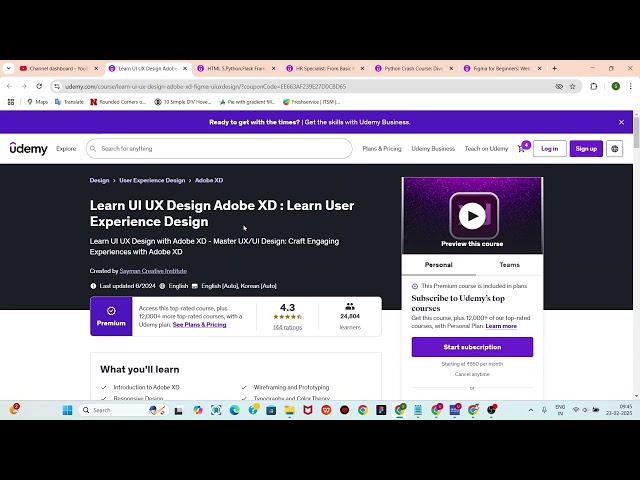Viewport: 640px width, 480px height.
Task: Go forward with the browser forward arrow
Action: (24, 87)
